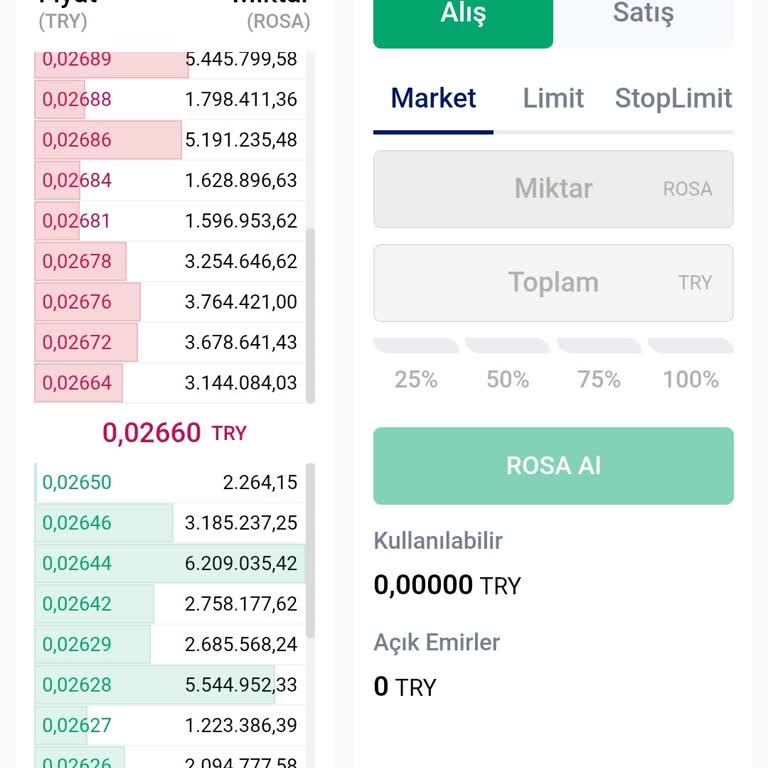
Task: Select the Market order type tab
Action: point(433,99)
